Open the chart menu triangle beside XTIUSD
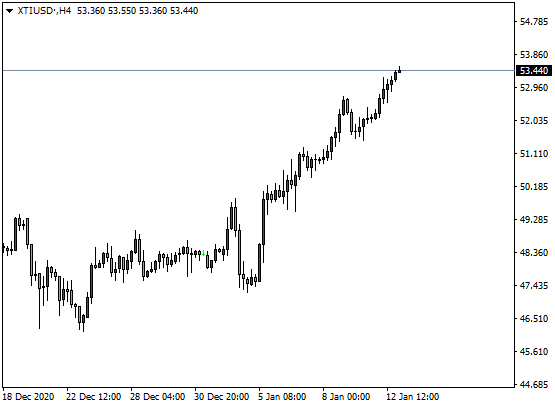Image resolution: width=555 pixels, height=408 pixels. pyautogui.click(x=10, y=11)
